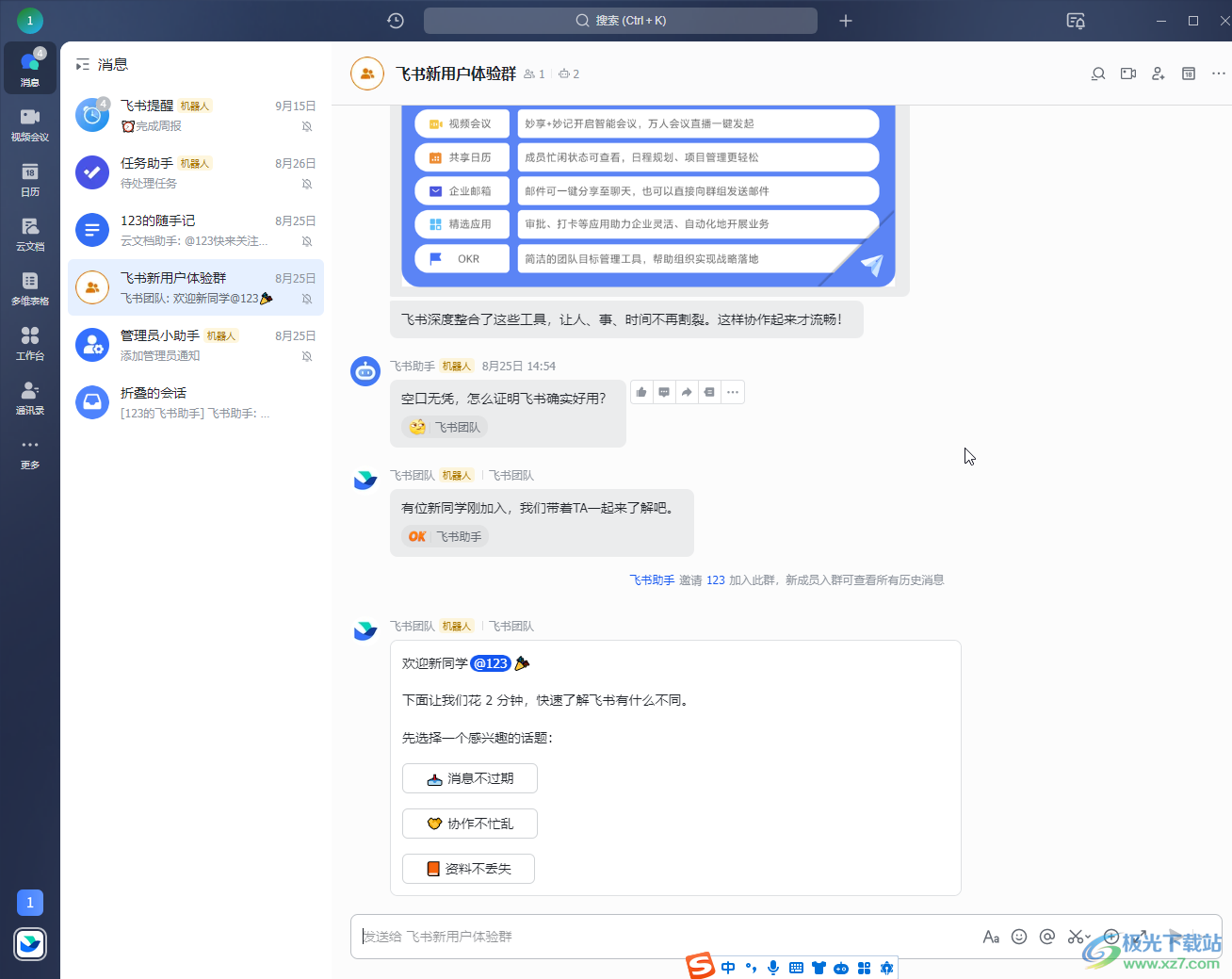Click the muted bell icon on 123的随手记 row
The width and height of the screenshot is (1232, 979).
coord(307,241)
